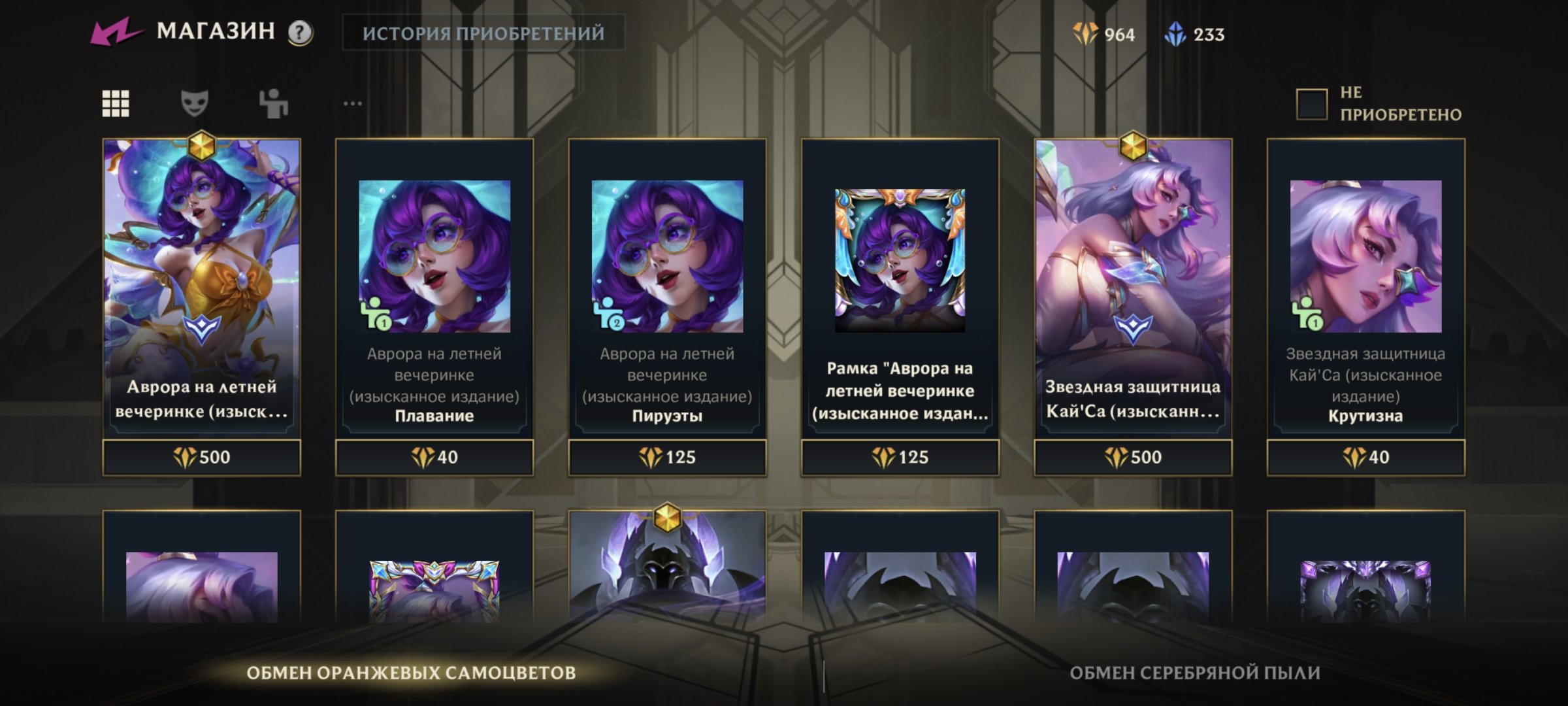Switch to «Обмен серебряной пыли» tab
This screenshot has width=1568, height=706.
pyautogui.click(x=1195, y=673)
